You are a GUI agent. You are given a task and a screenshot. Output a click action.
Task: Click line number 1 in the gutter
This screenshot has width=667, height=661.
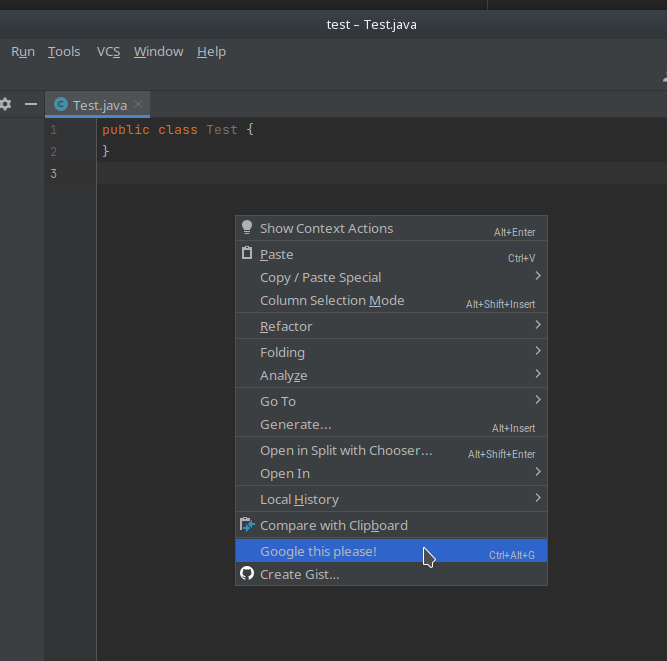click(54, 130)
